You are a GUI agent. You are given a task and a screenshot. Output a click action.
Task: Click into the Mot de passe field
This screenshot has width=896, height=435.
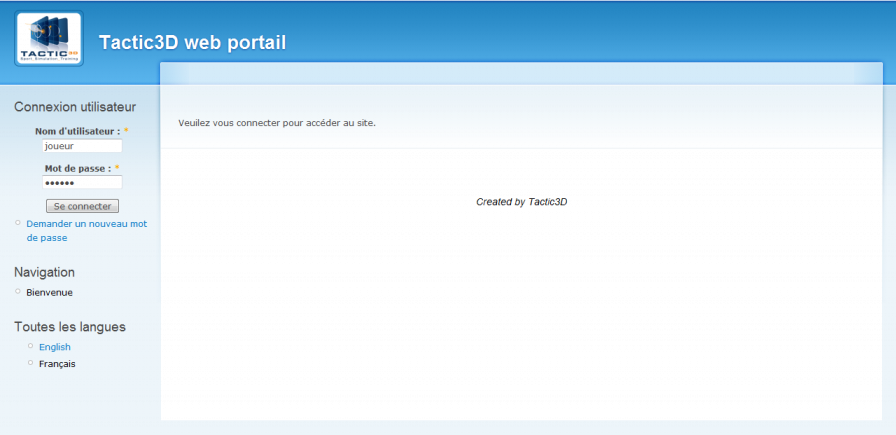tap(82, 183)
